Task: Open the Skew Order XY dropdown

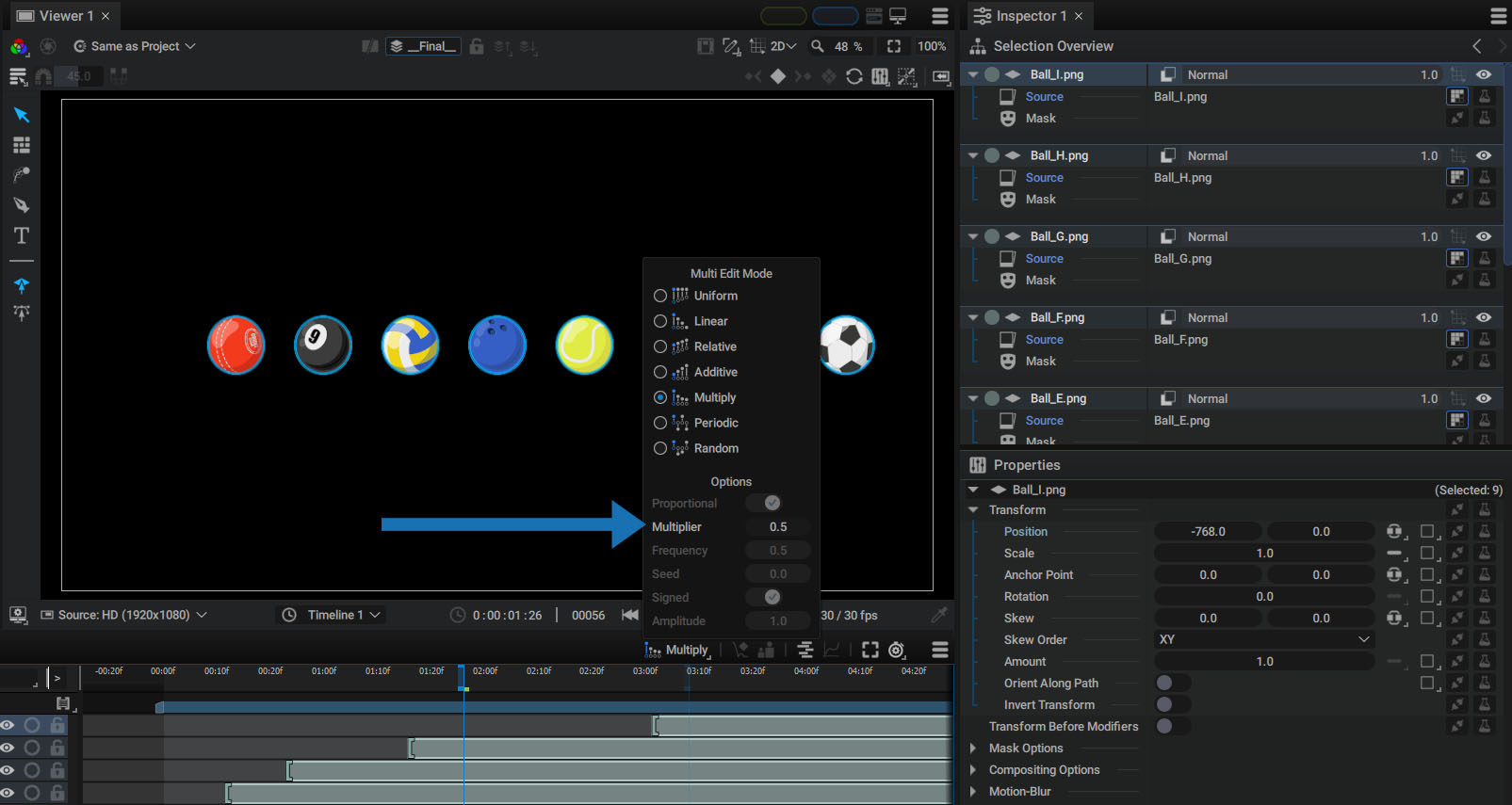Action: pos(1263,639)
